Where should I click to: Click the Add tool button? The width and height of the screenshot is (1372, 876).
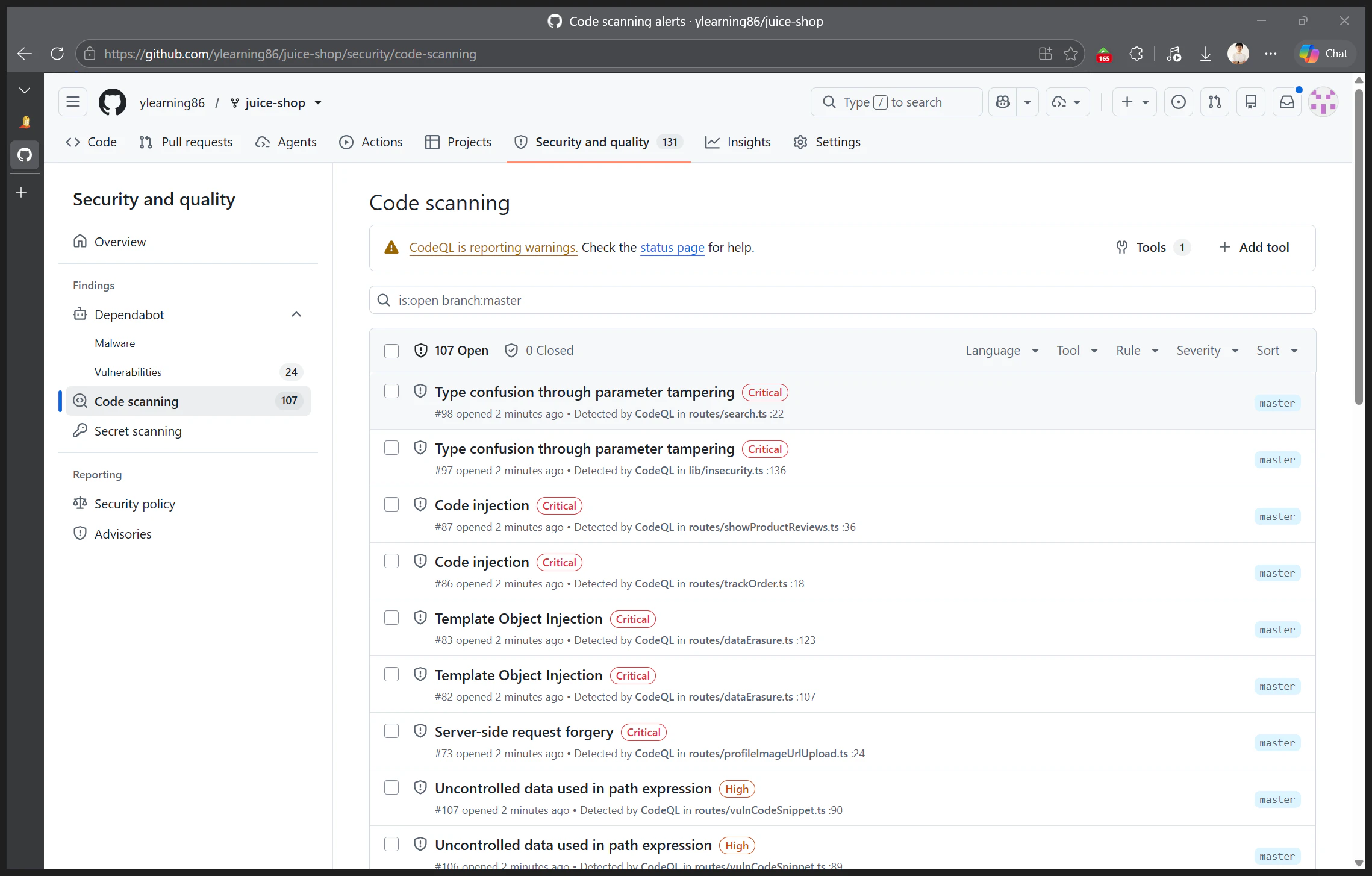click(x=1254, y=247)
